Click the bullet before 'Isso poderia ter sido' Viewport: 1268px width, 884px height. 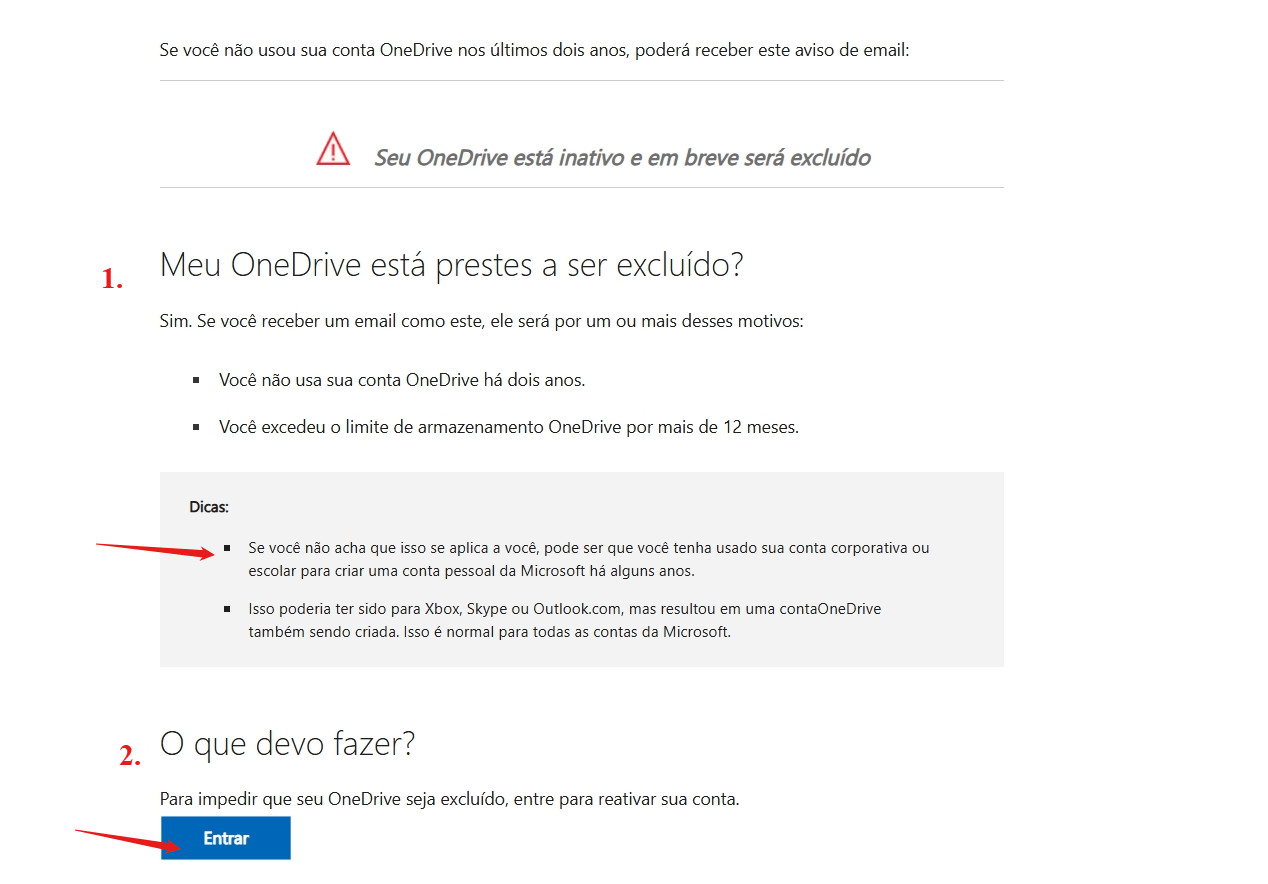point(227,608)
